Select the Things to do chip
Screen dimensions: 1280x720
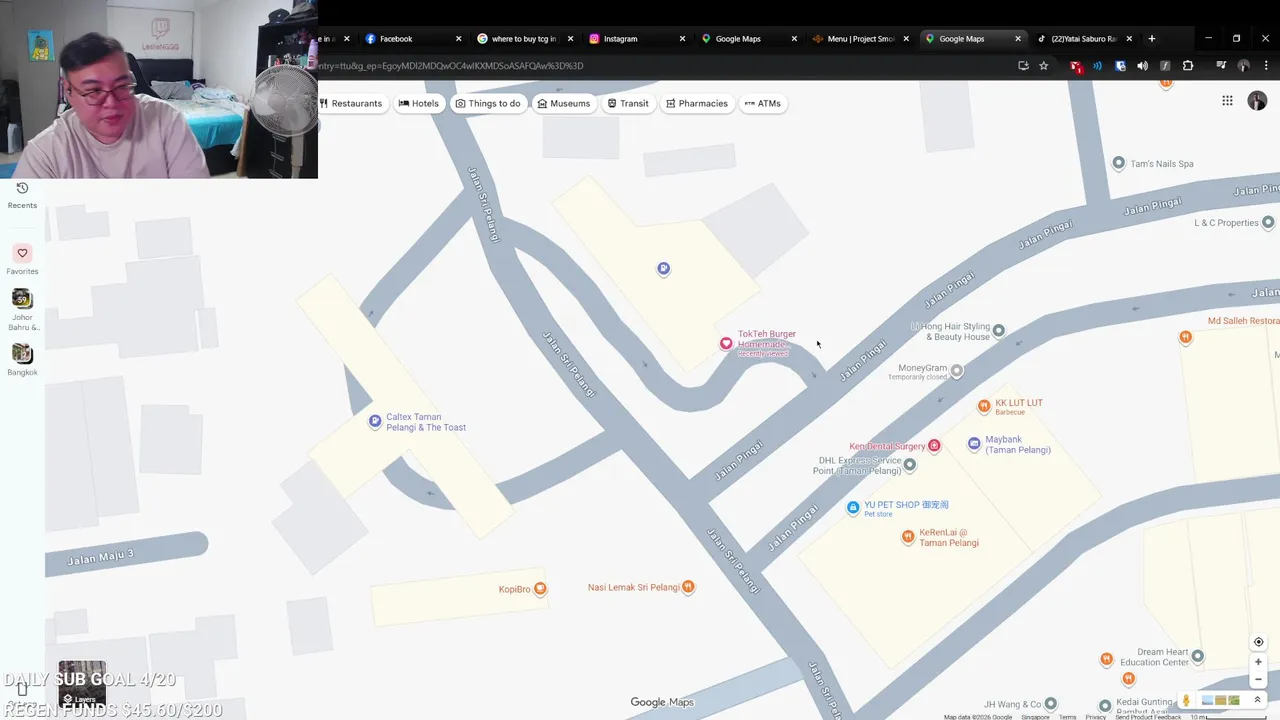point(488,103)
